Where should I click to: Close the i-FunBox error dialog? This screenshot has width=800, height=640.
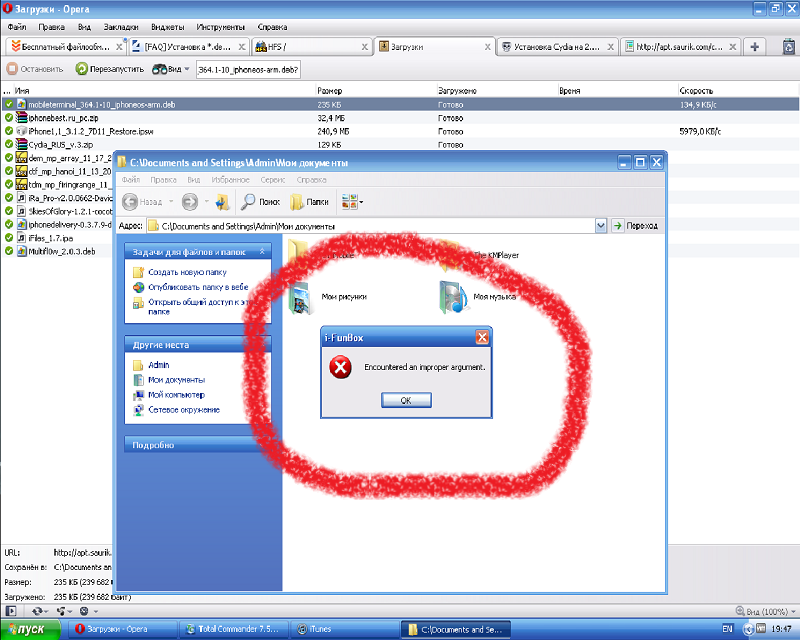coord(482,337)
